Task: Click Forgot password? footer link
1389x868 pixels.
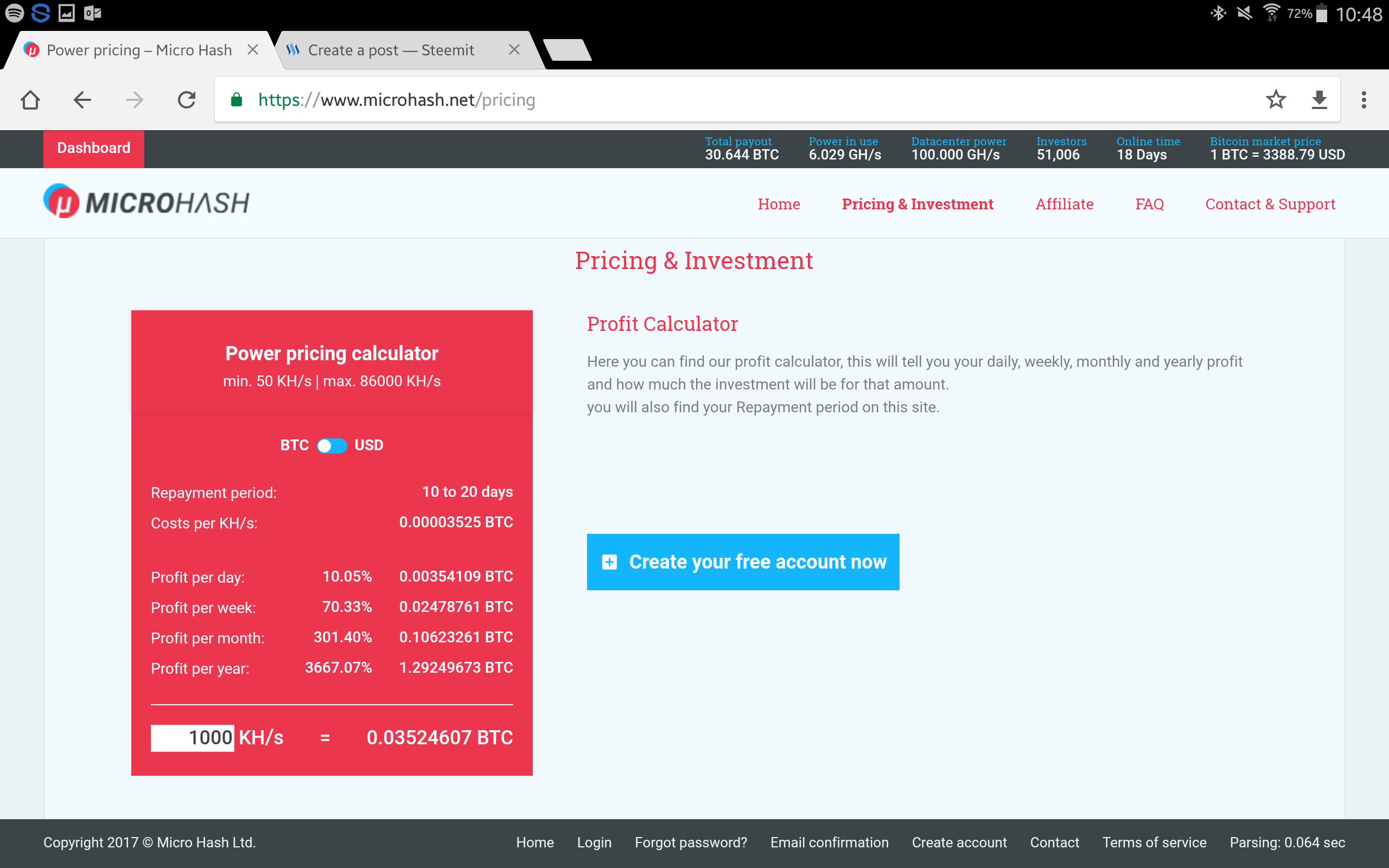Action: [691, 842]
